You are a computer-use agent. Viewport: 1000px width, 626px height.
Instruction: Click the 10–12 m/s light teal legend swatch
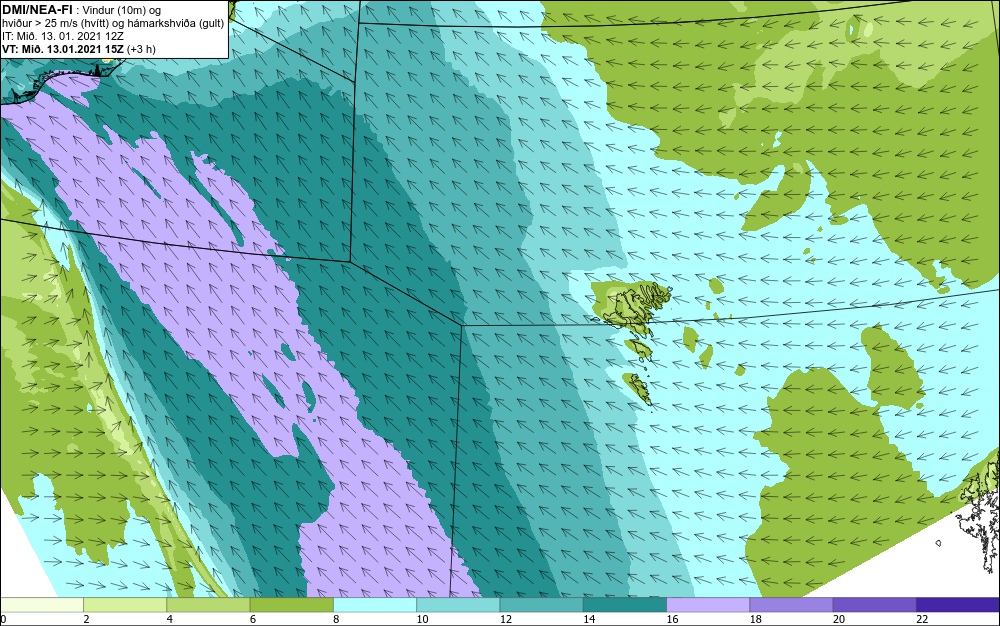458,604
